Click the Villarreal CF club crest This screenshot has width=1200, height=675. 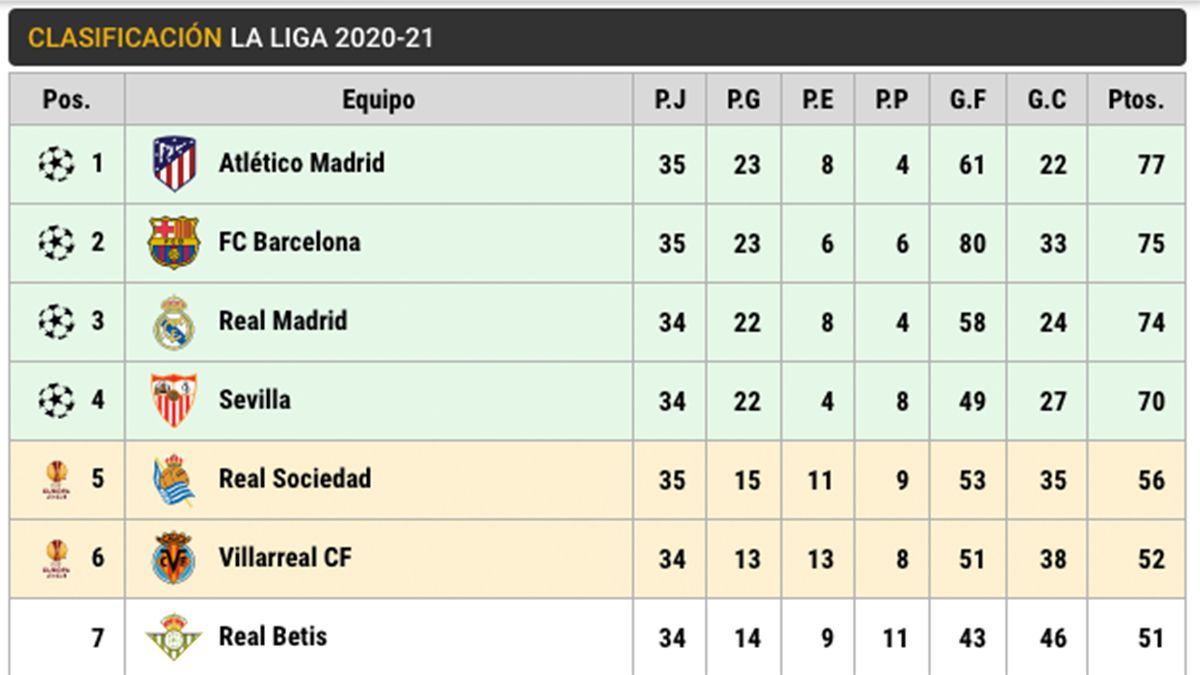coord(174,558)
